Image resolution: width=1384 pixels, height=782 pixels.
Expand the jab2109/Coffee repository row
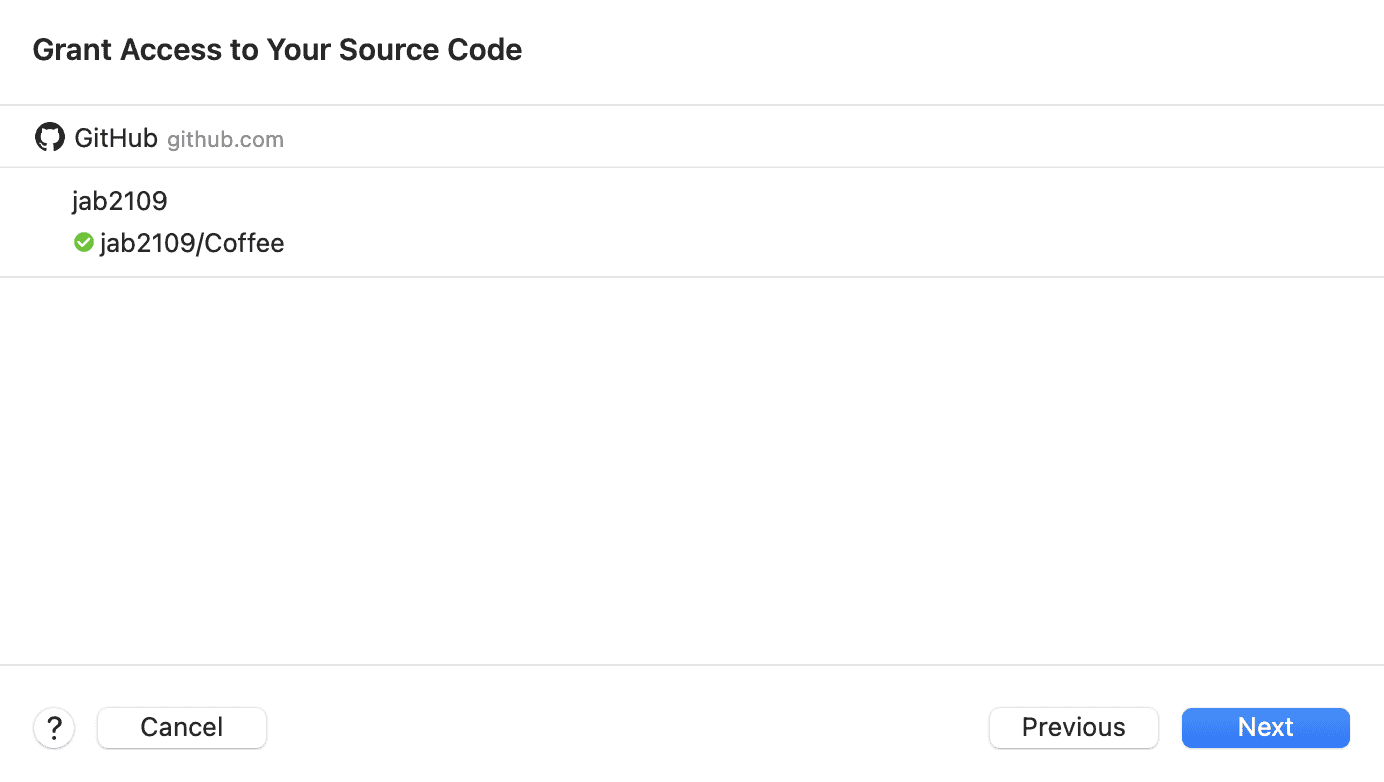coord(192,242)
